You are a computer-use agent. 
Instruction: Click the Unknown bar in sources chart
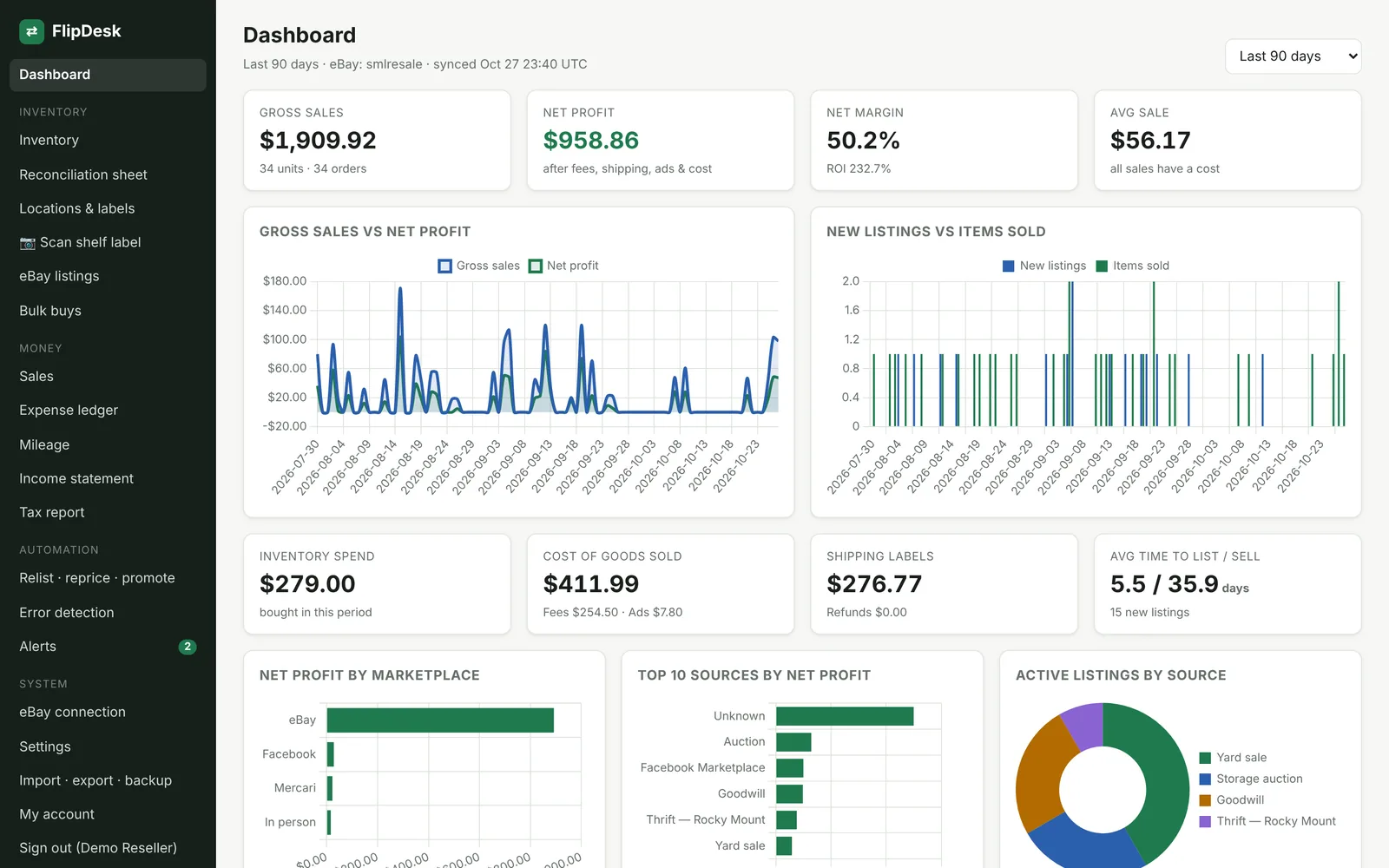coord(845,716)
